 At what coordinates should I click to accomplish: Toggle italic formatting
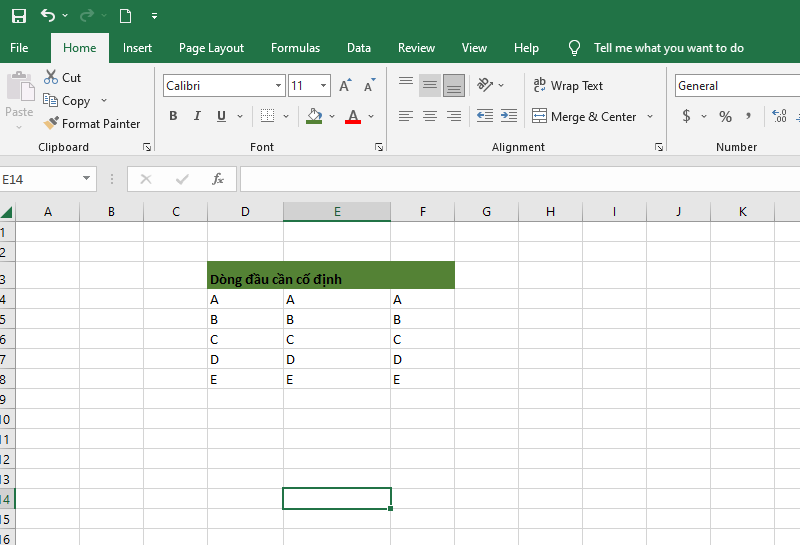pyautogui.click(x=197, y=116)
